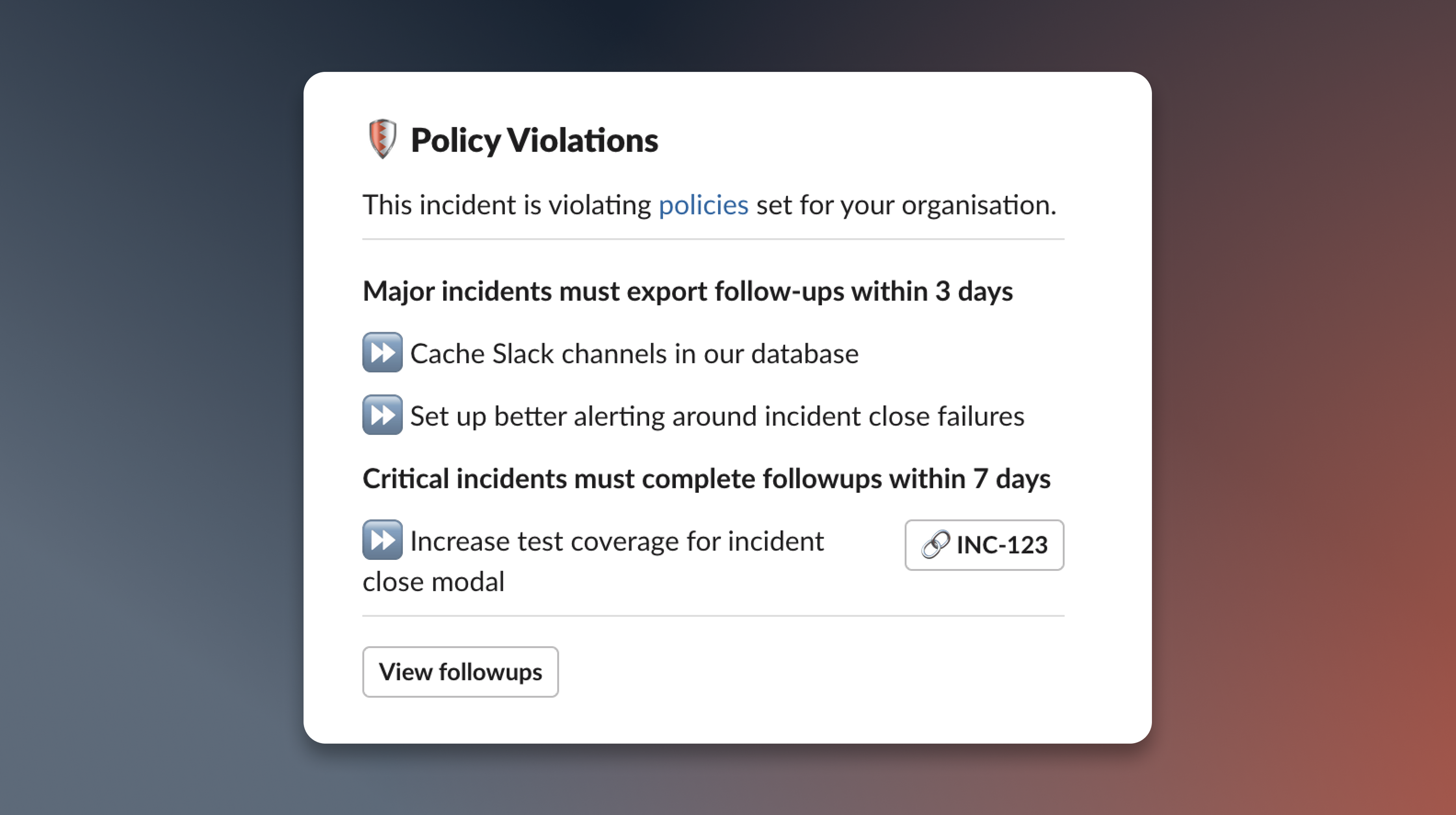The height and width of the screenshot is (815, 1456).
Task: Click the Set up better alerting follow-up text
Action: 717,417
